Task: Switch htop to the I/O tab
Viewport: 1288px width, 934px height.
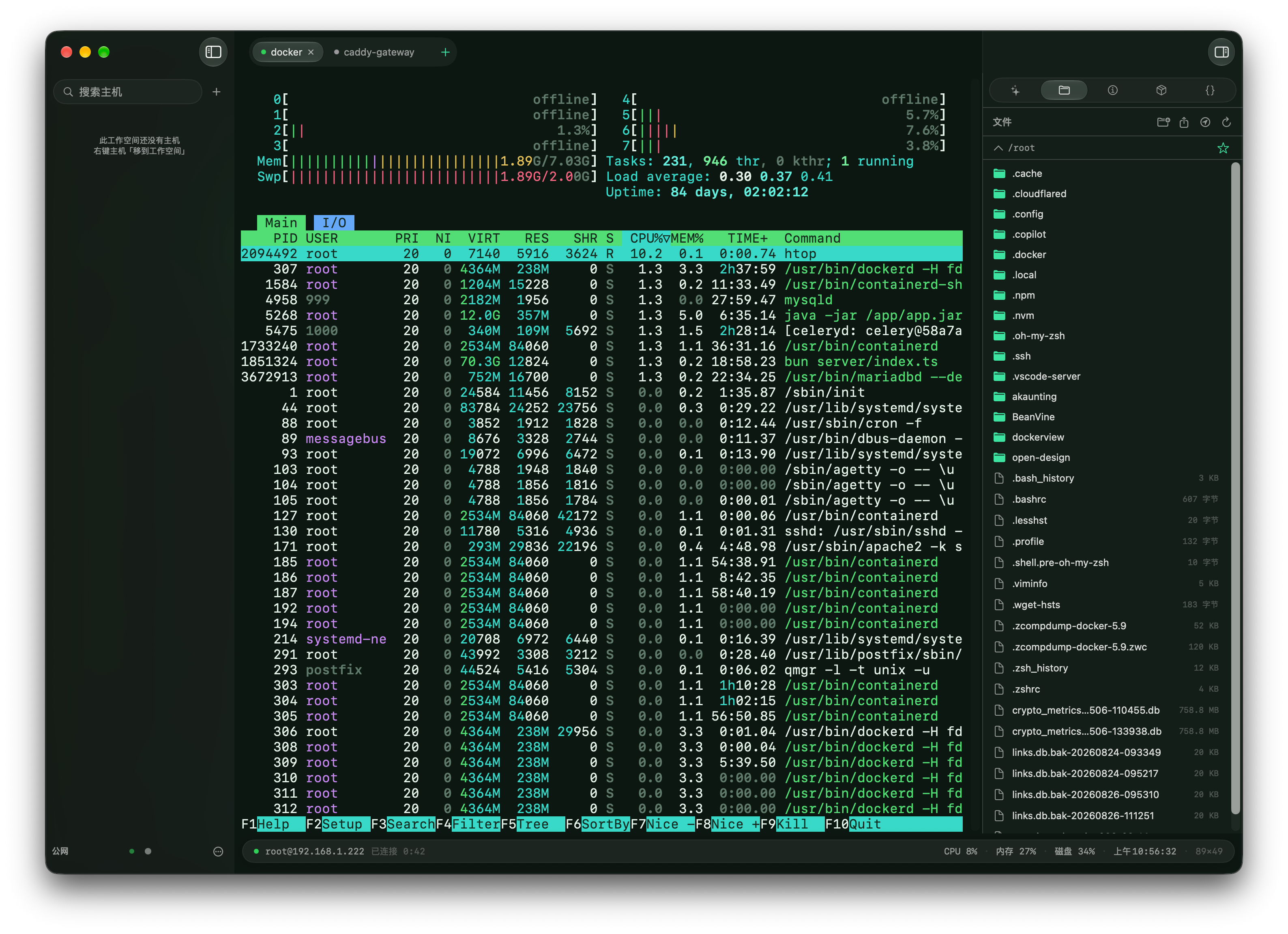Action: (334, 223)
